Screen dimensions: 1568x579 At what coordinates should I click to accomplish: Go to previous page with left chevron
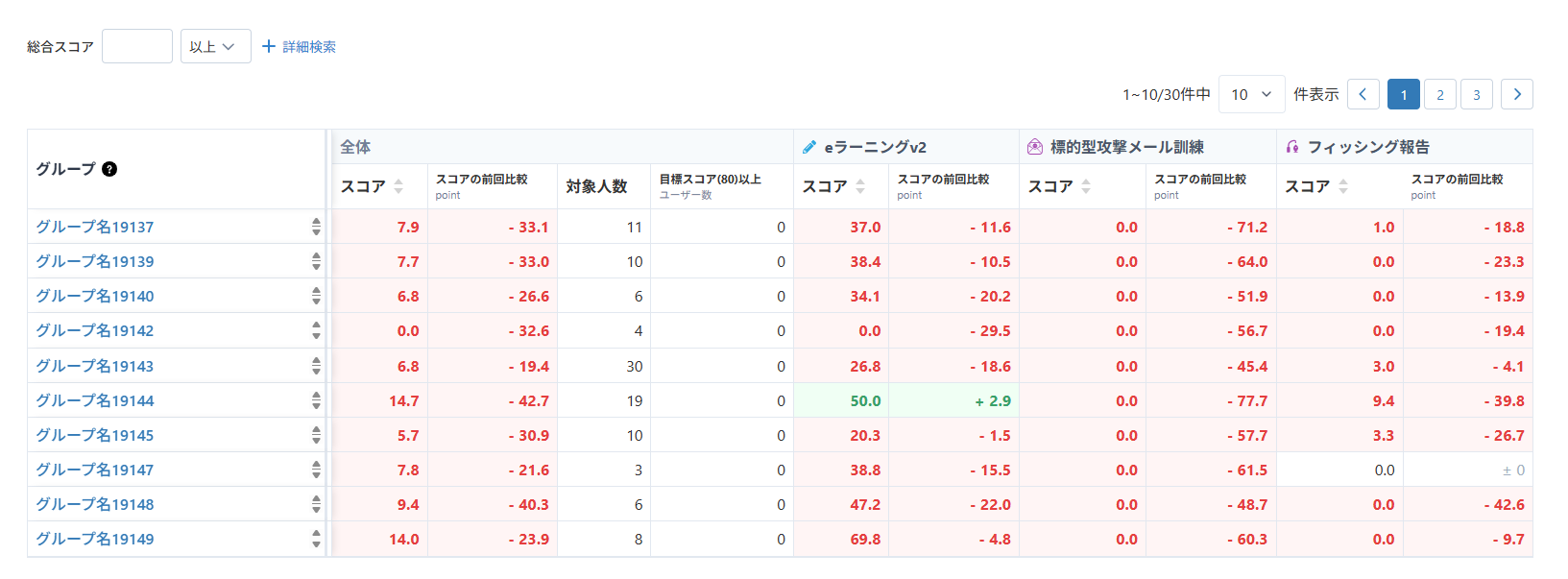[1363, 94]
